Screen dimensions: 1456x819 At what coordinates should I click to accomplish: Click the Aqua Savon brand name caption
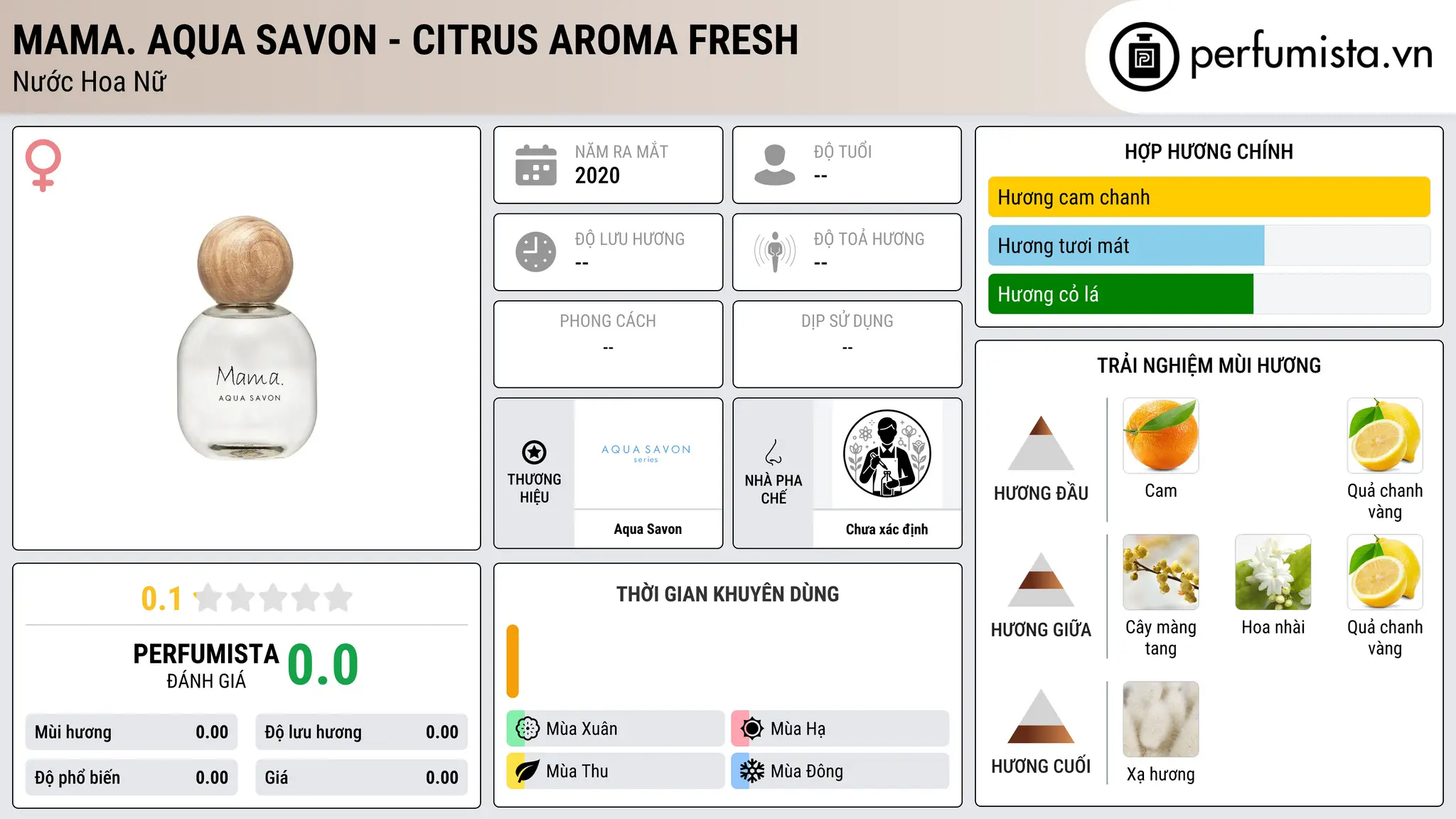pos(648,529)
